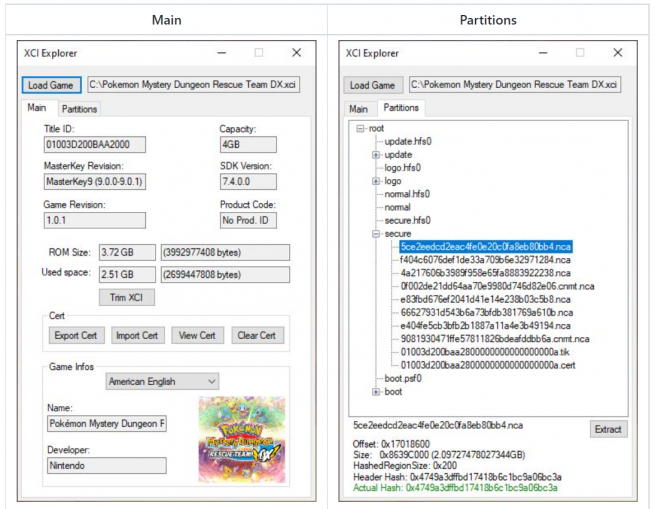Click the file path field in left window

pyautogui.click(x=193, y=85)
